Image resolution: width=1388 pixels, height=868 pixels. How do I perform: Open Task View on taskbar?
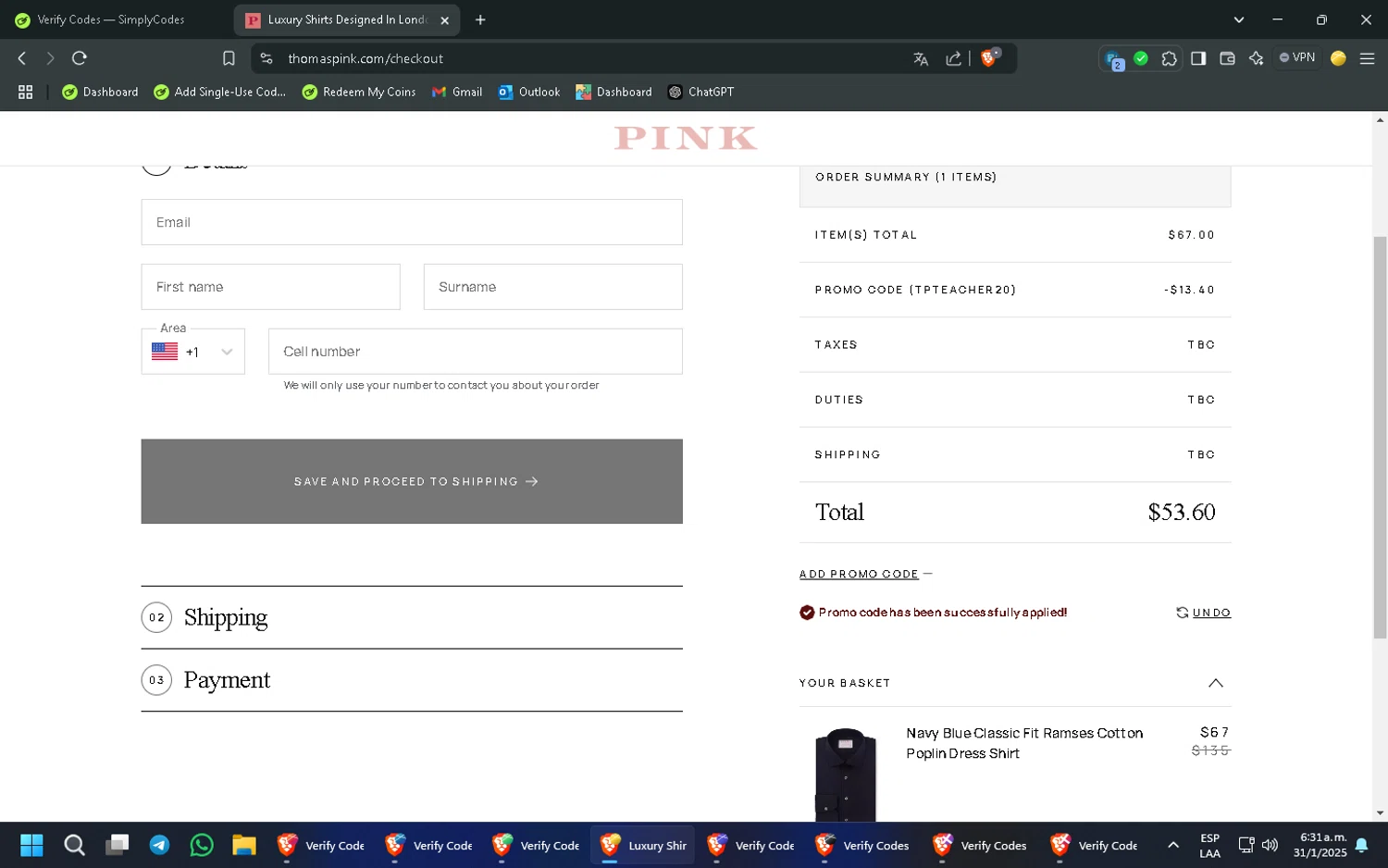click(117, 845)
